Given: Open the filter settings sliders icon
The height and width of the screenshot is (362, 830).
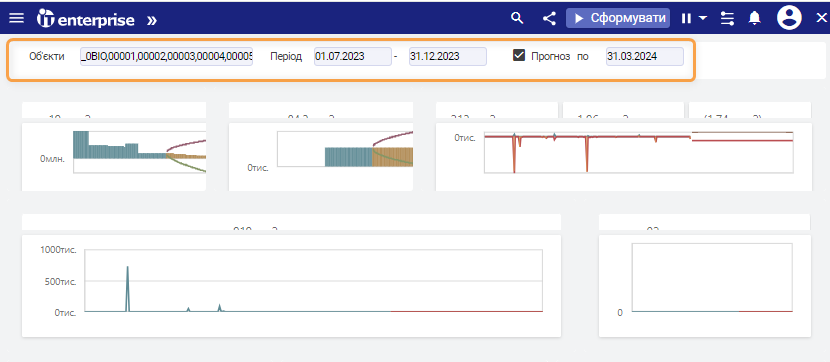Looking at the screenshot, I should tap(728, 19).
